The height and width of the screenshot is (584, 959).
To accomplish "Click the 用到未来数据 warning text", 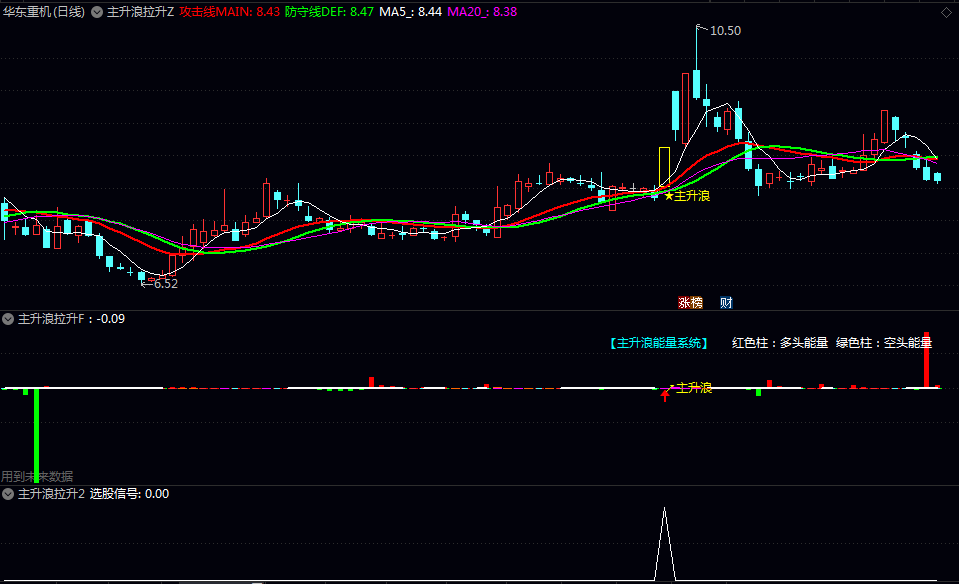I will point(37,476).
